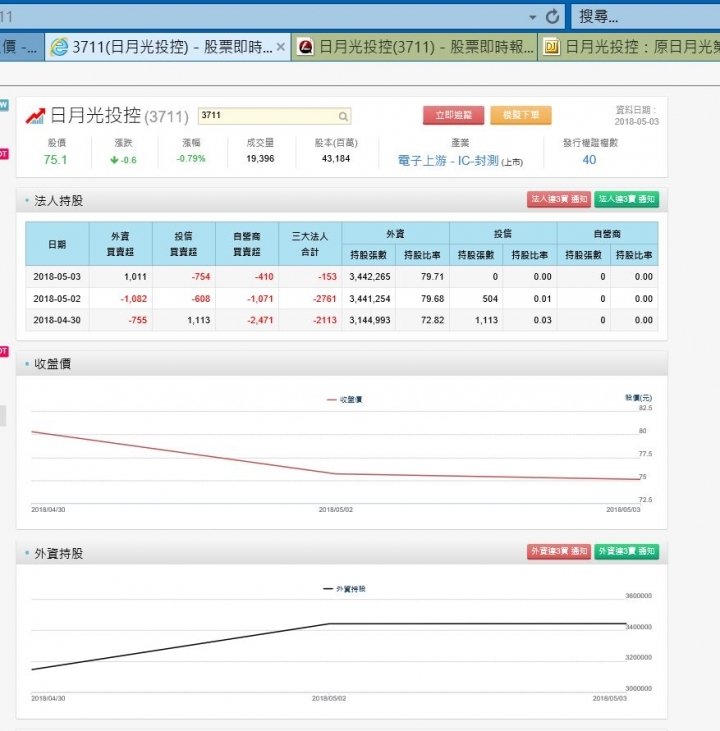Click the 外資持股 chart legend entry
This screenshot has height=731, width=720.
point(345,589)
